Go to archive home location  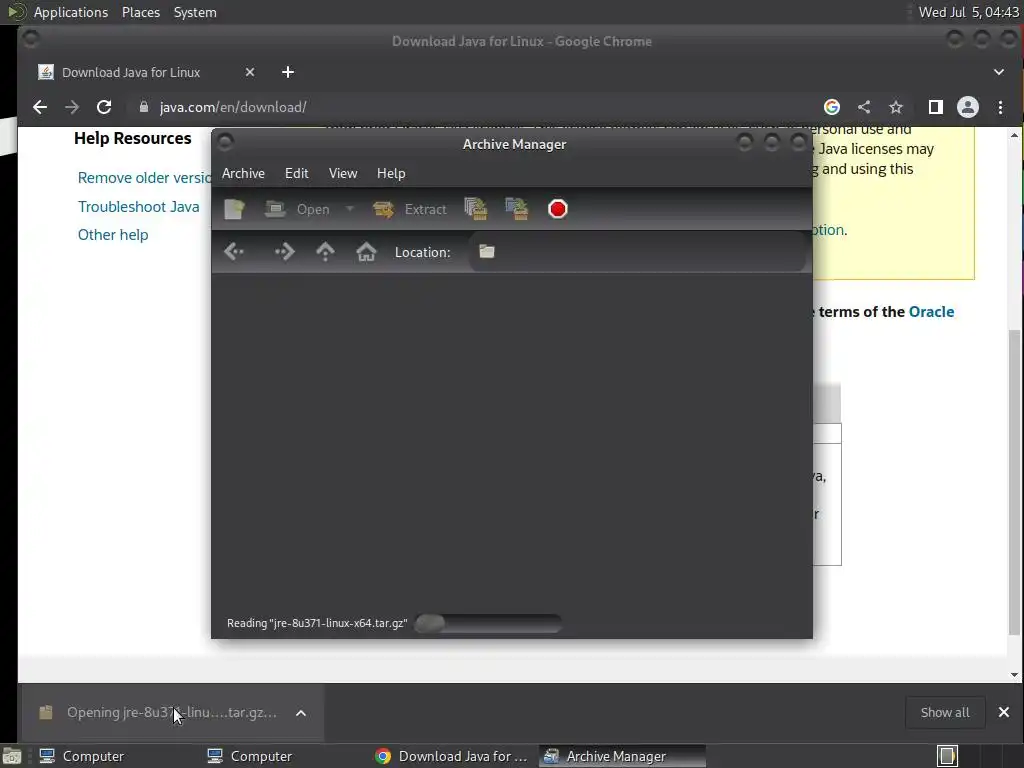point(366,251)
